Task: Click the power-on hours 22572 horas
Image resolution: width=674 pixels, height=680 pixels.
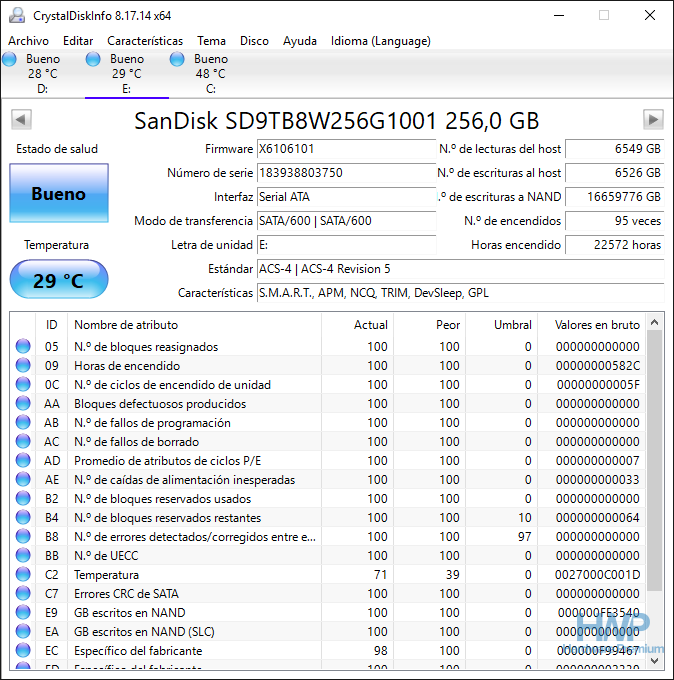Action: 615,245
